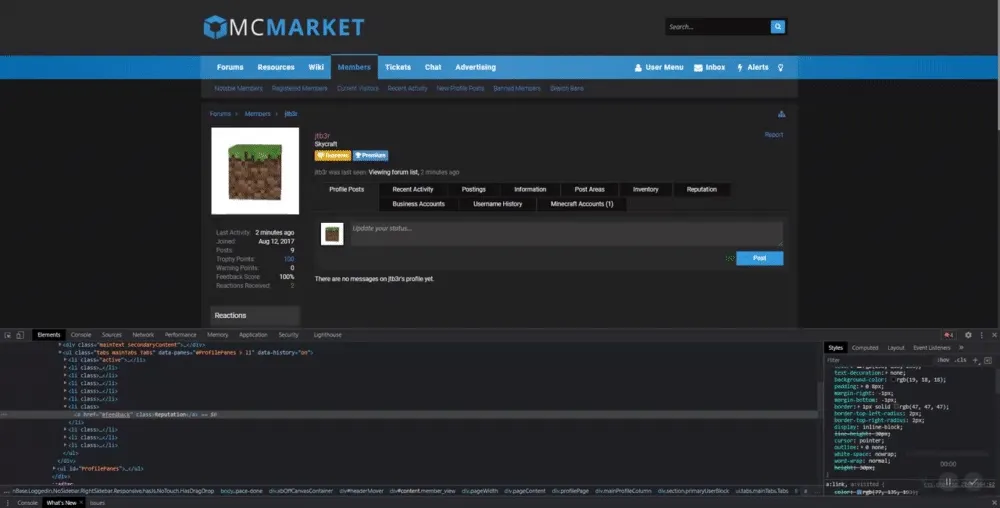Click the Report link

(x=774, y=135)
